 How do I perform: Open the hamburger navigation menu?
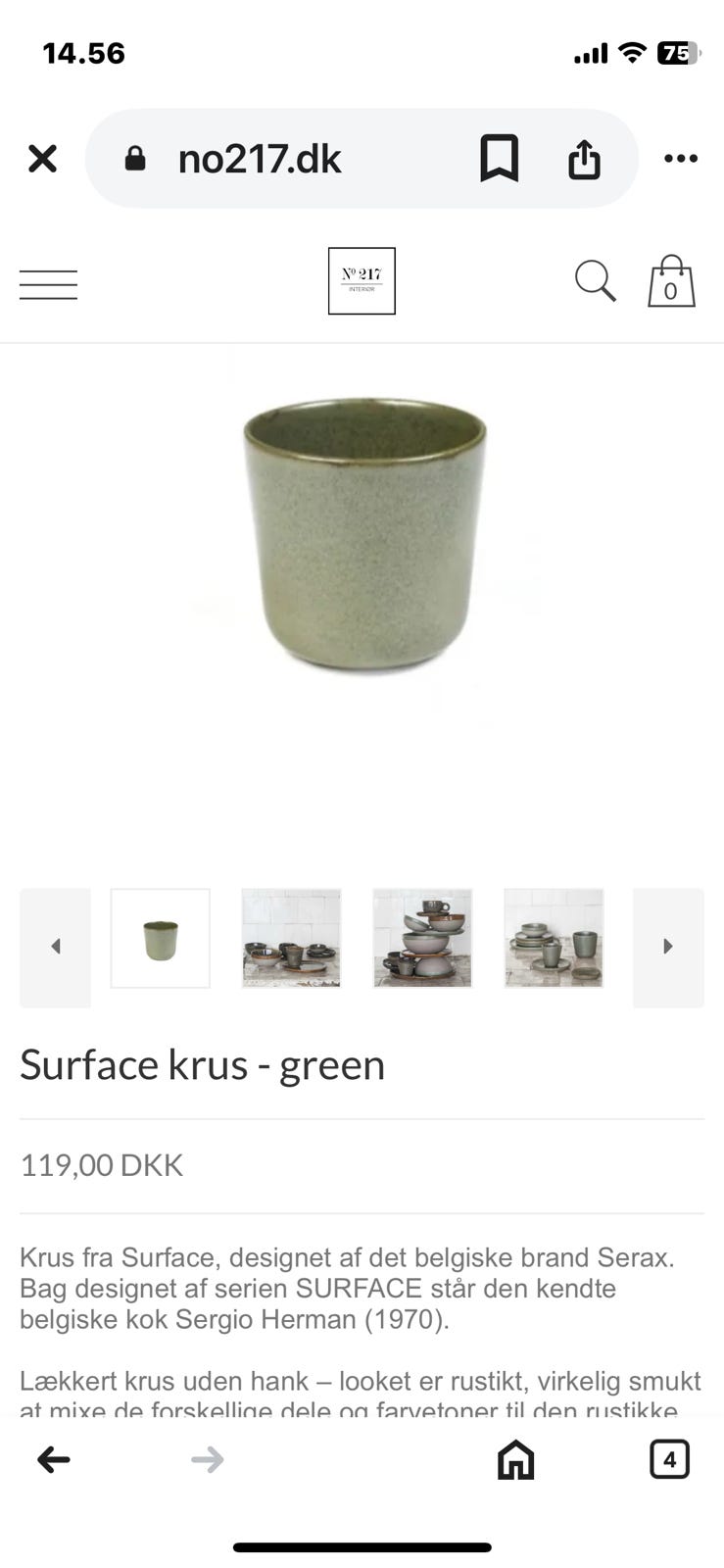pyautogui.click(x=48, y=284)
